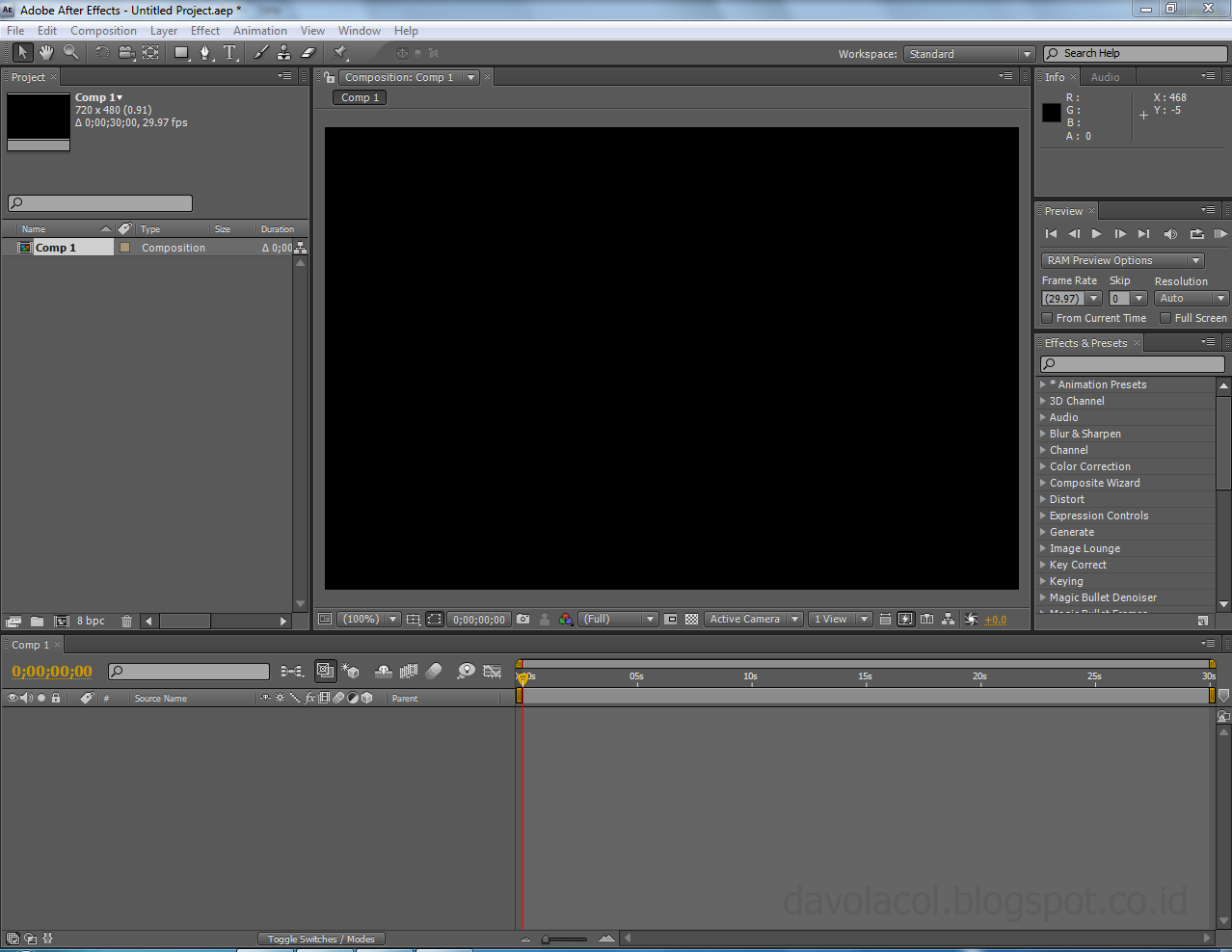Toggle the transparency grid
Image resolution: width=1232 pixels, height=952 pixels.
point(691,620)
